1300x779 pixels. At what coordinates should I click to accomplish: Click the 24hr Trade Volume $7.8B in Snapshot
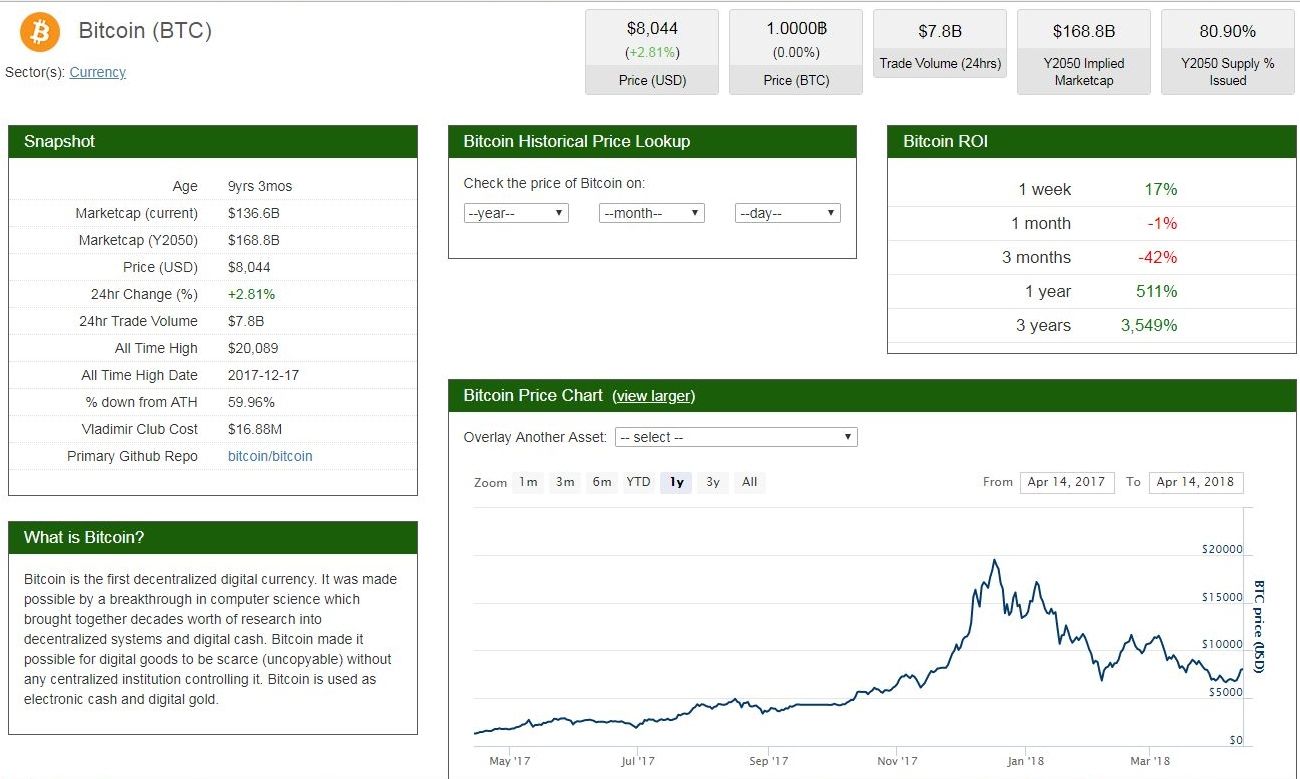[x=245, y=321]
